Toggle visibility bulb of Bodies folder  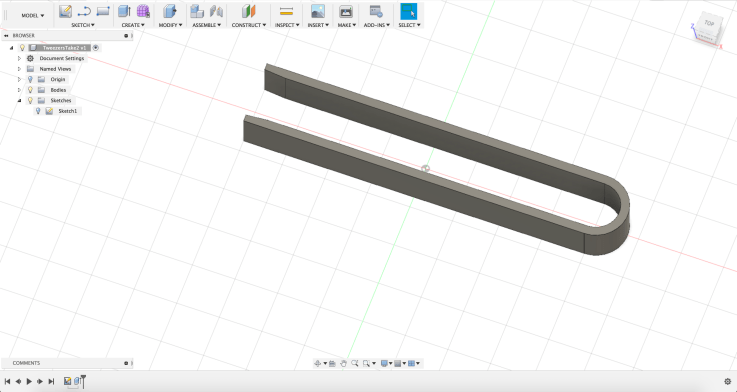click(x=31, y=90)
